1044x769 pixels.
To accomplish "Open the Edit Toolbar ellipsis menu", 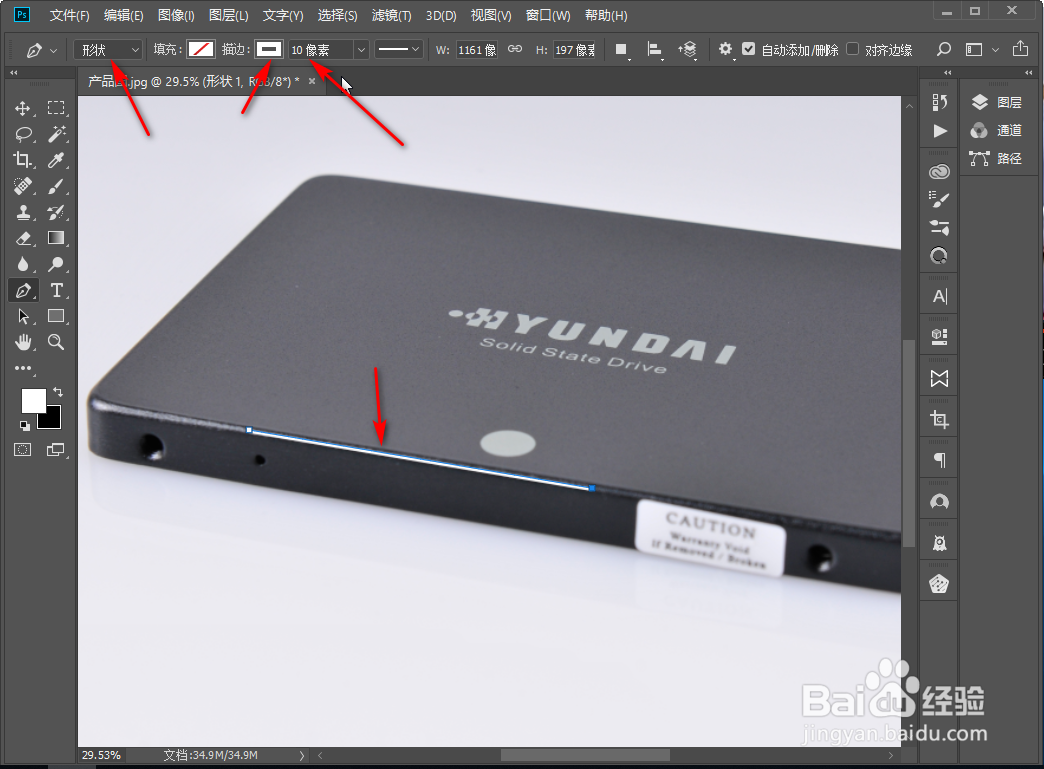I will coord(23,368).
